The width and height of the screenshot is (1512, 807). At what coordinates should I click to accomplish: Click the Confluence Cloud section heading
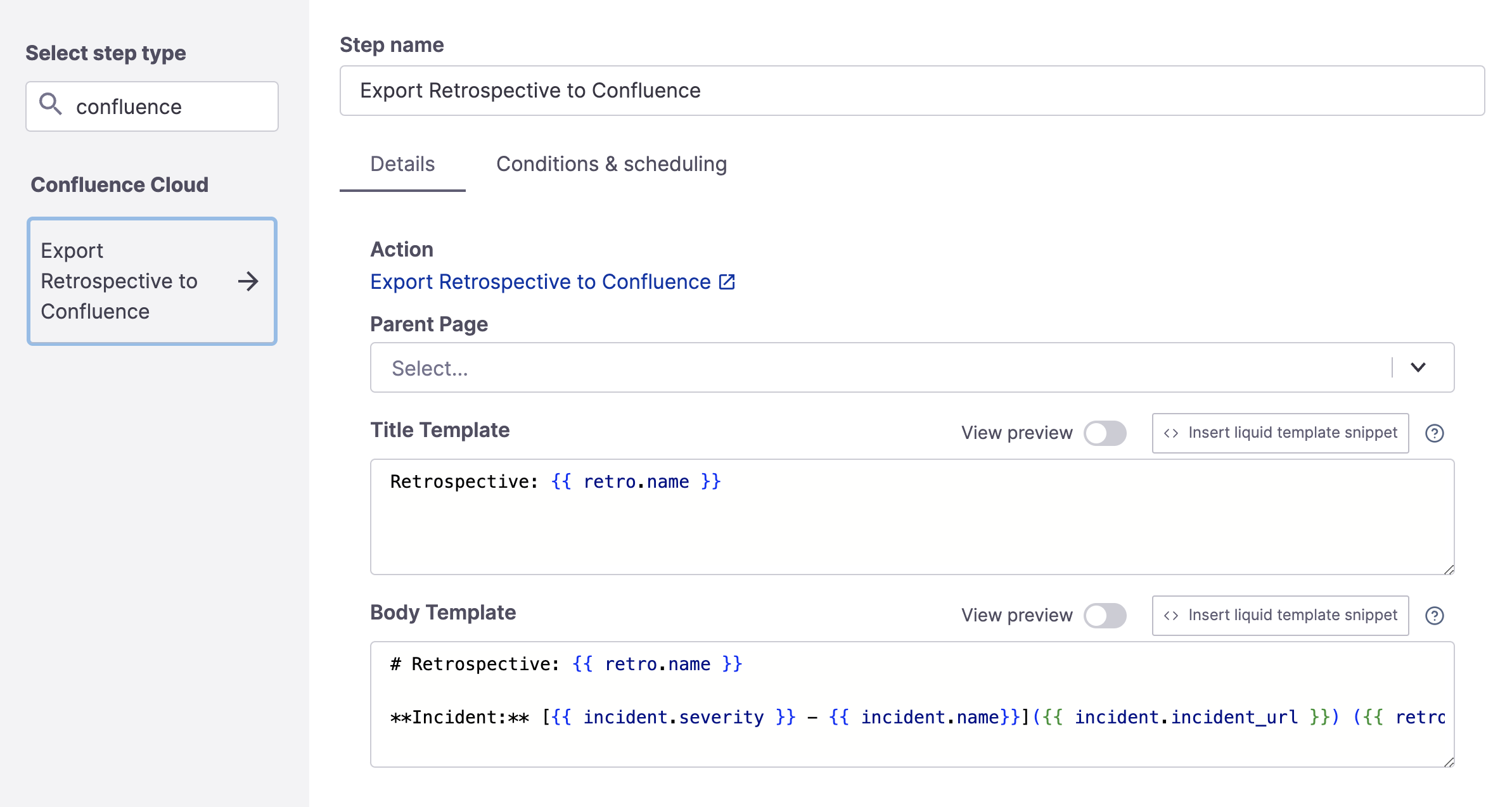coord(120,185)
